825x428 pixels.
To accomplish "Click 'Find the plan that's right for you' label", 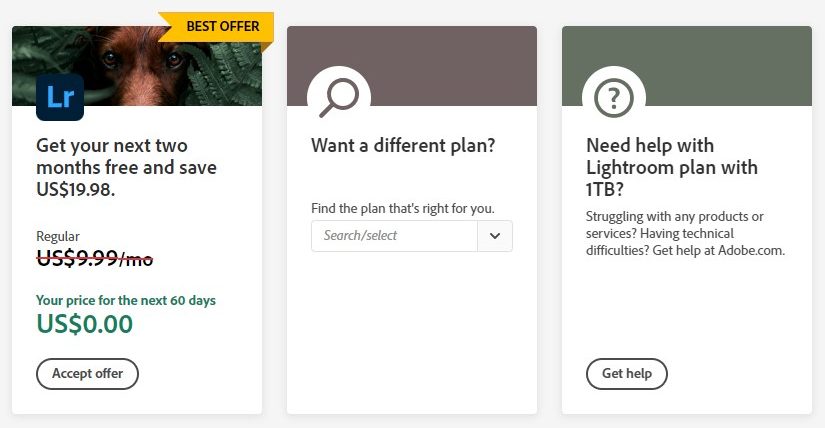I will coord(403,208).
